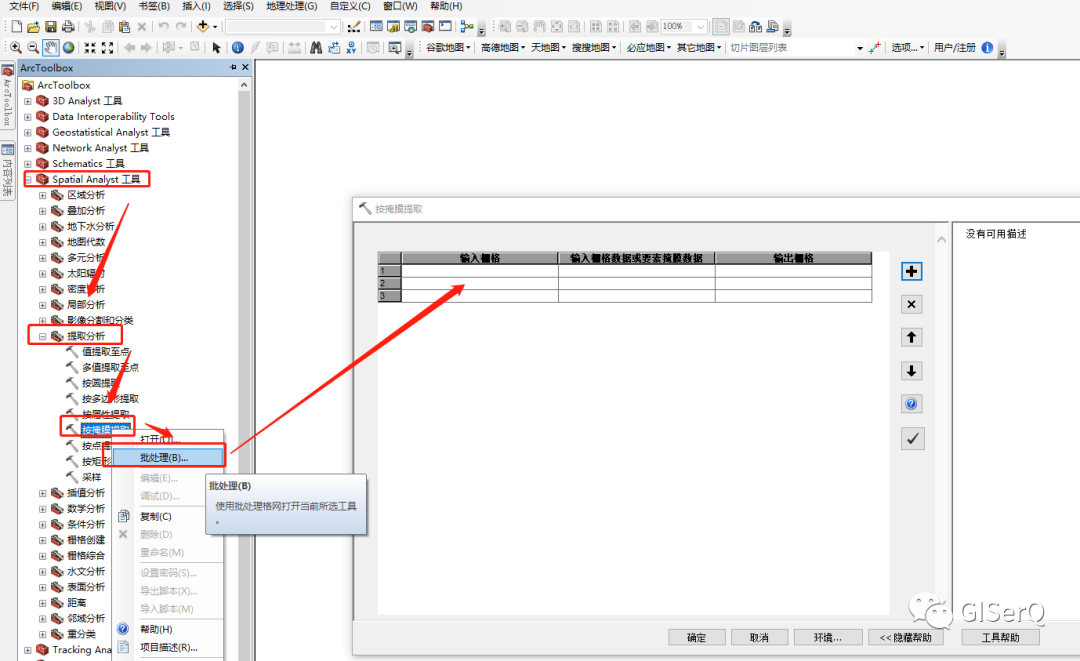Viewport: 1080px width, 661px height.
Task: Choose 项目描述(R)... from context menu
Action: 169,647
